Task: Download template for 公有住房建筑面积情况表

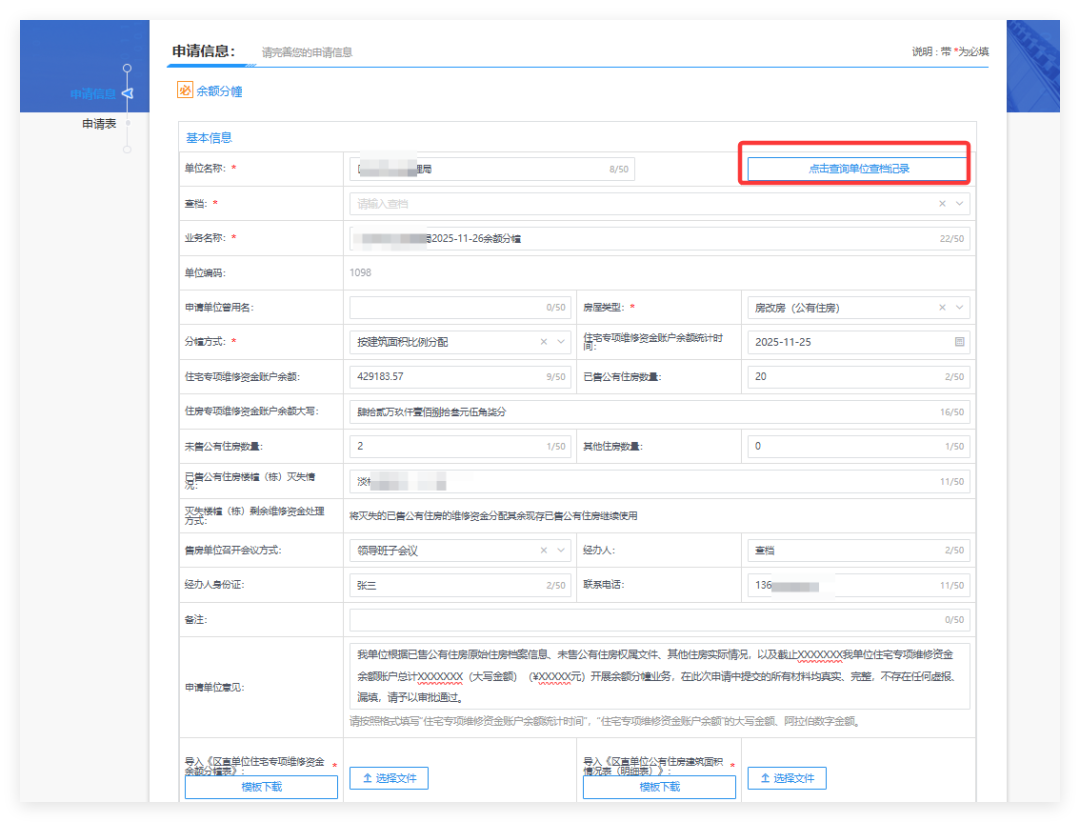Action: 659,787
